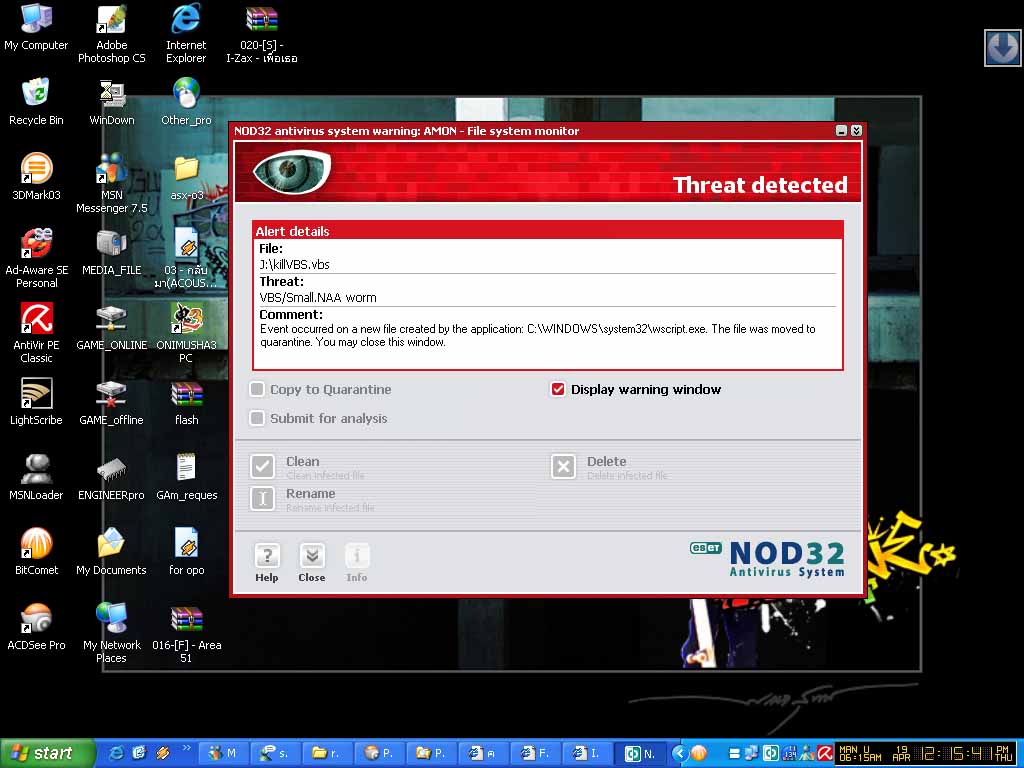
Task: Switch to the 'I.' Internet Explorer taskbar button
Action: [588, 753]
